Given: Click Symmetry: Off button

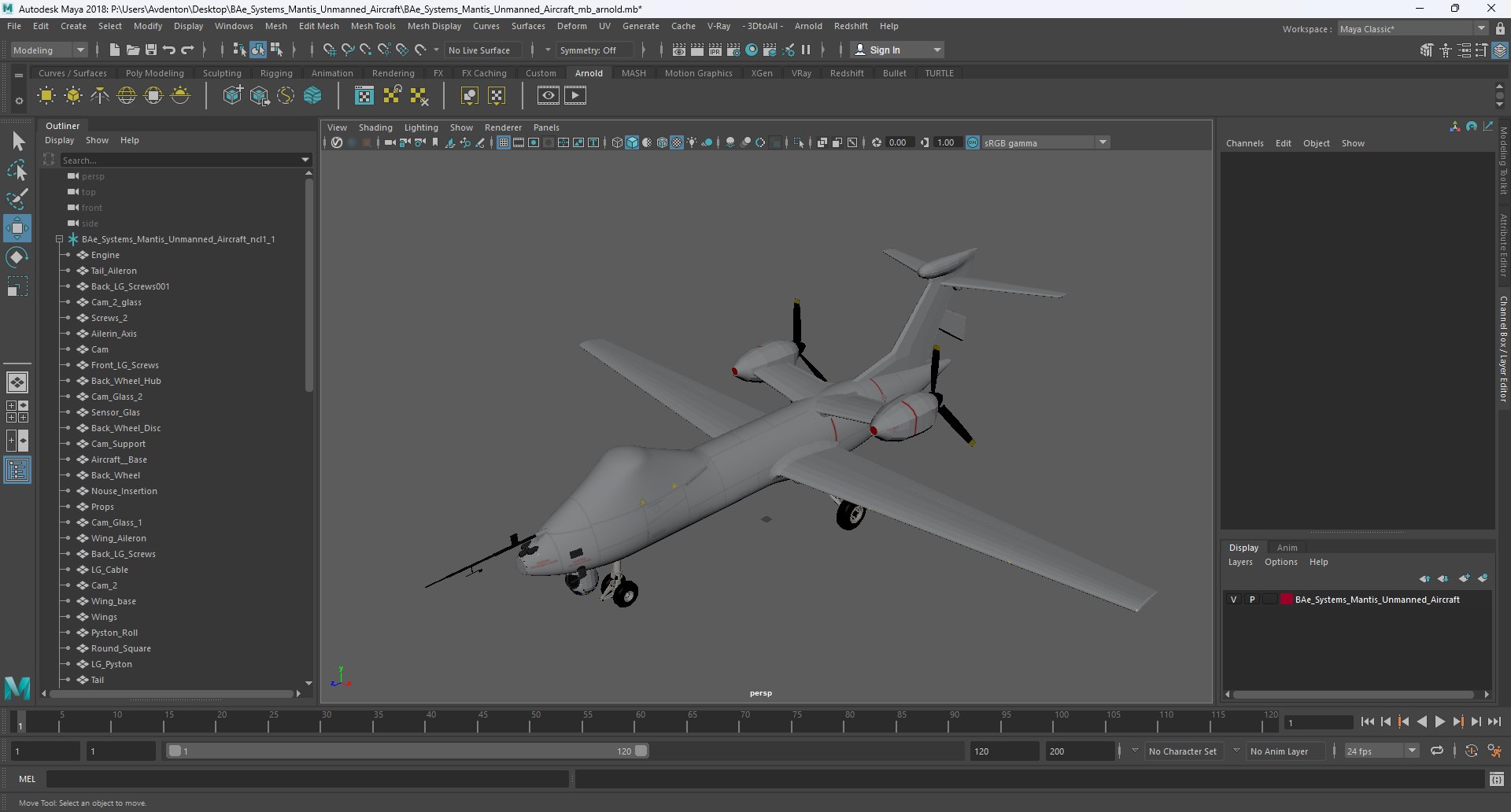Looking at the screenshot, I should click(594, 50).
